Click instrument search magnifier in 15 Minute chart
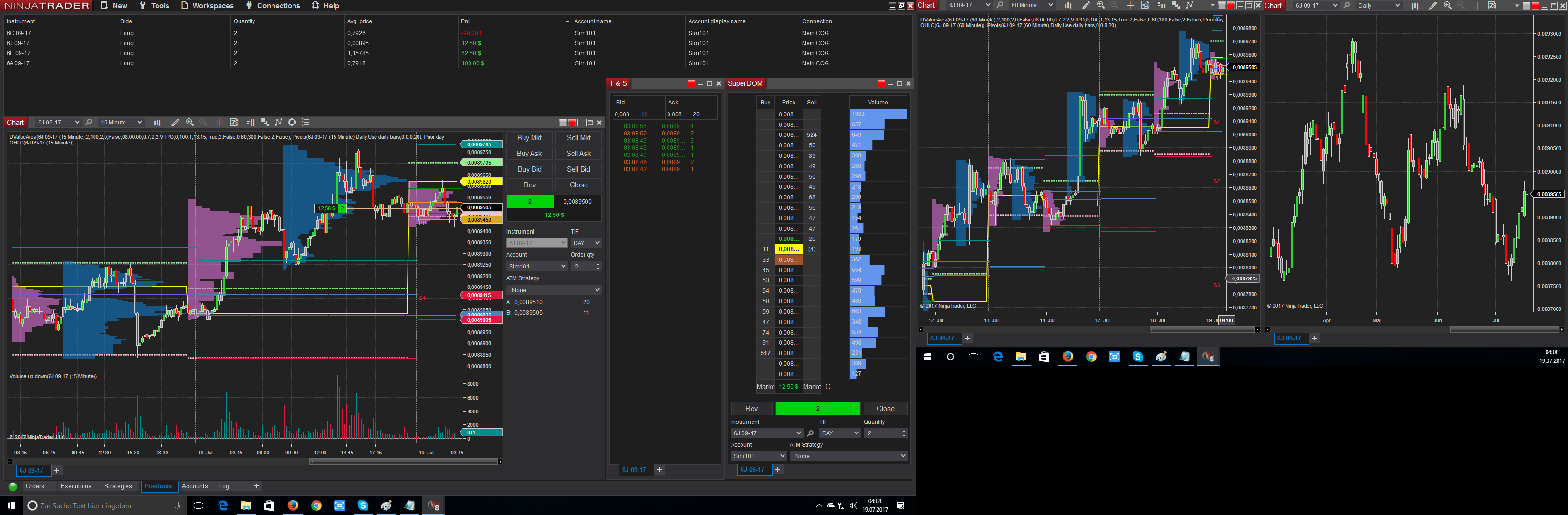1568x515 pixels. (89, 122)
